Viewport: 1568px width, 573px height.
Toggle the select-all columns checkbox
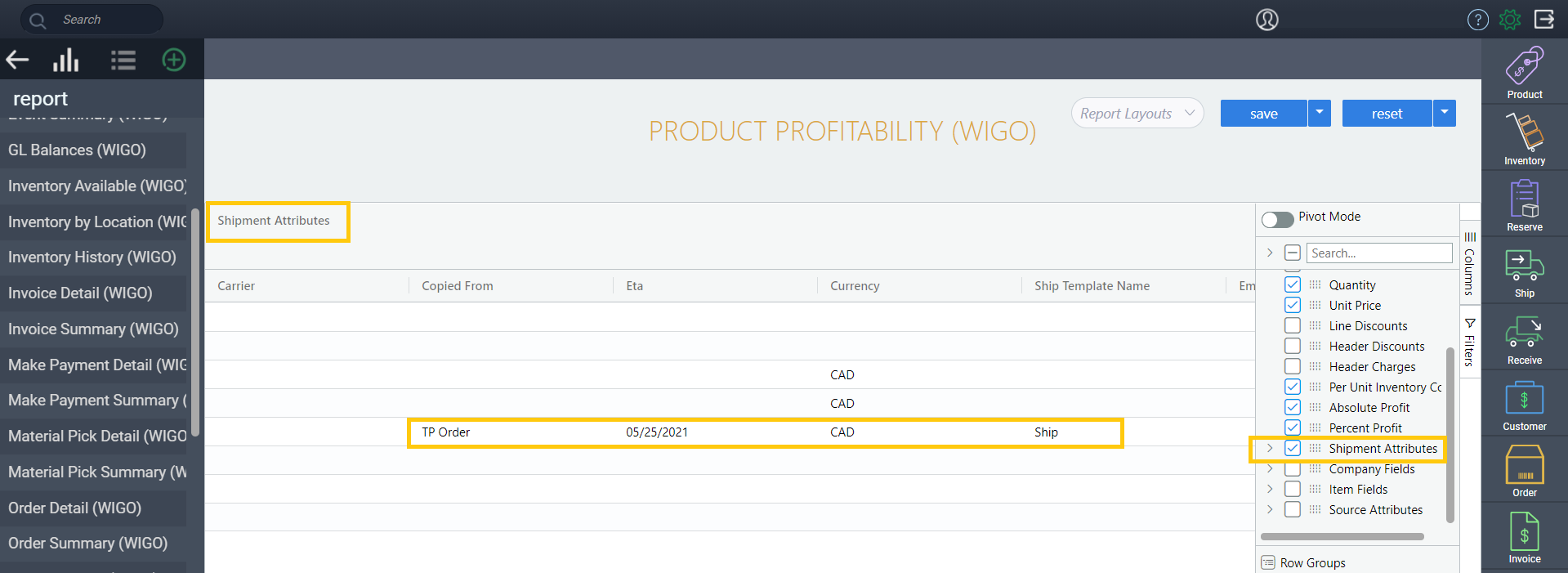(x=1293, y=253)
